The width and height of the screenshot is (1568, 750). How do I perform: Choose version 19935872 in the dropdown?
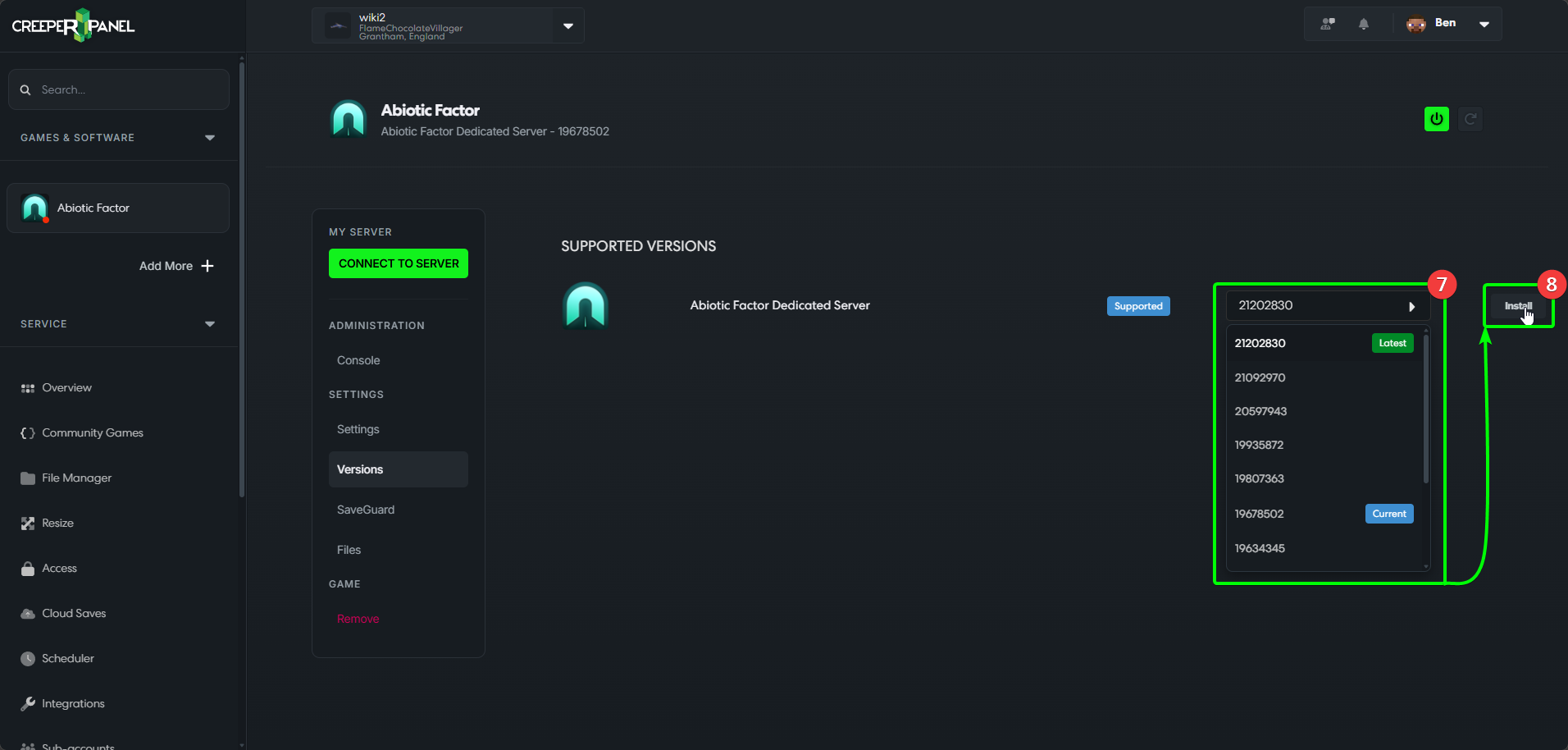[1259, 445]
